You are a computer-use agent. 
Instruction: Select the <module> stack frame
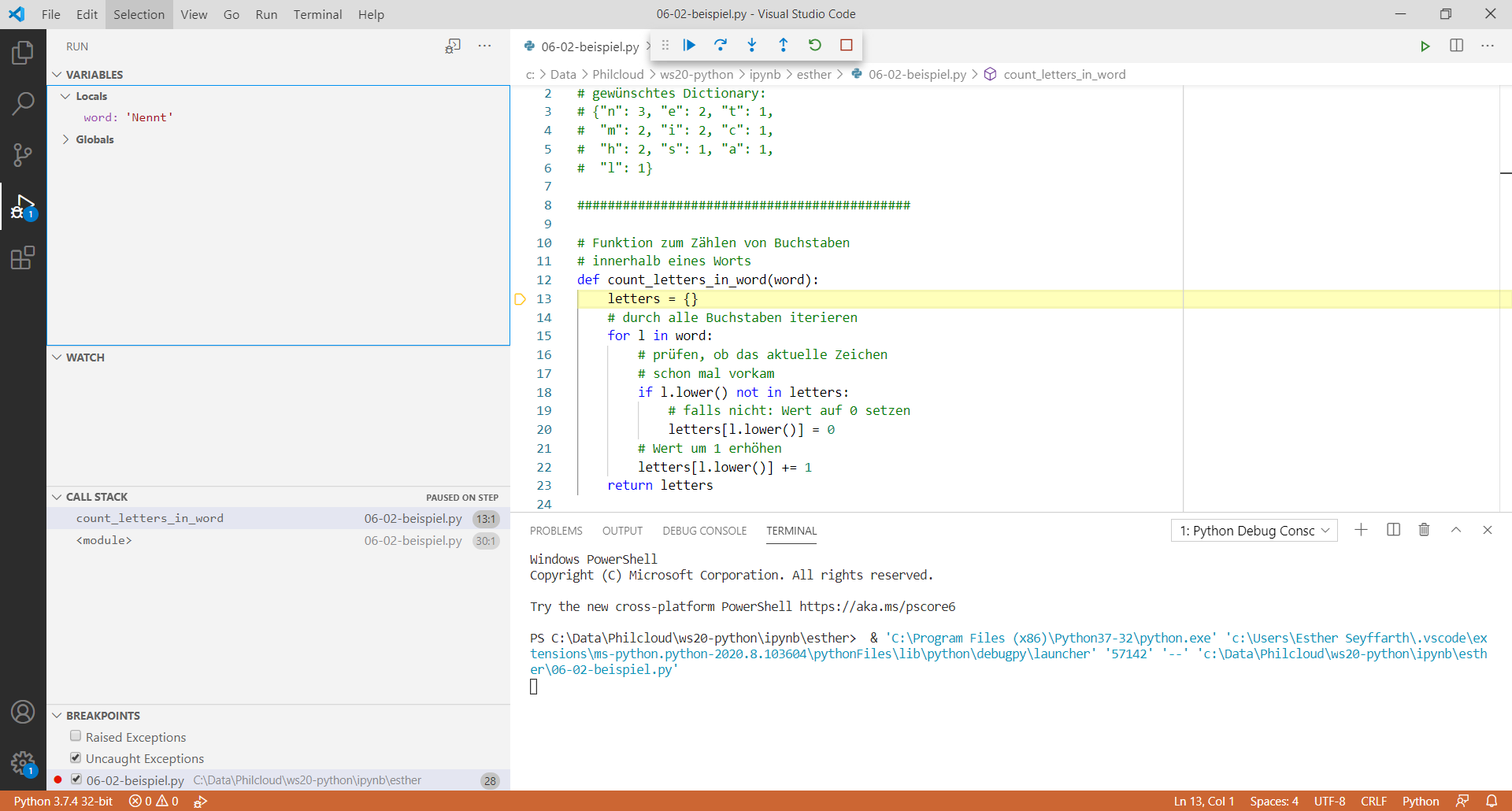tap(279, 540)
